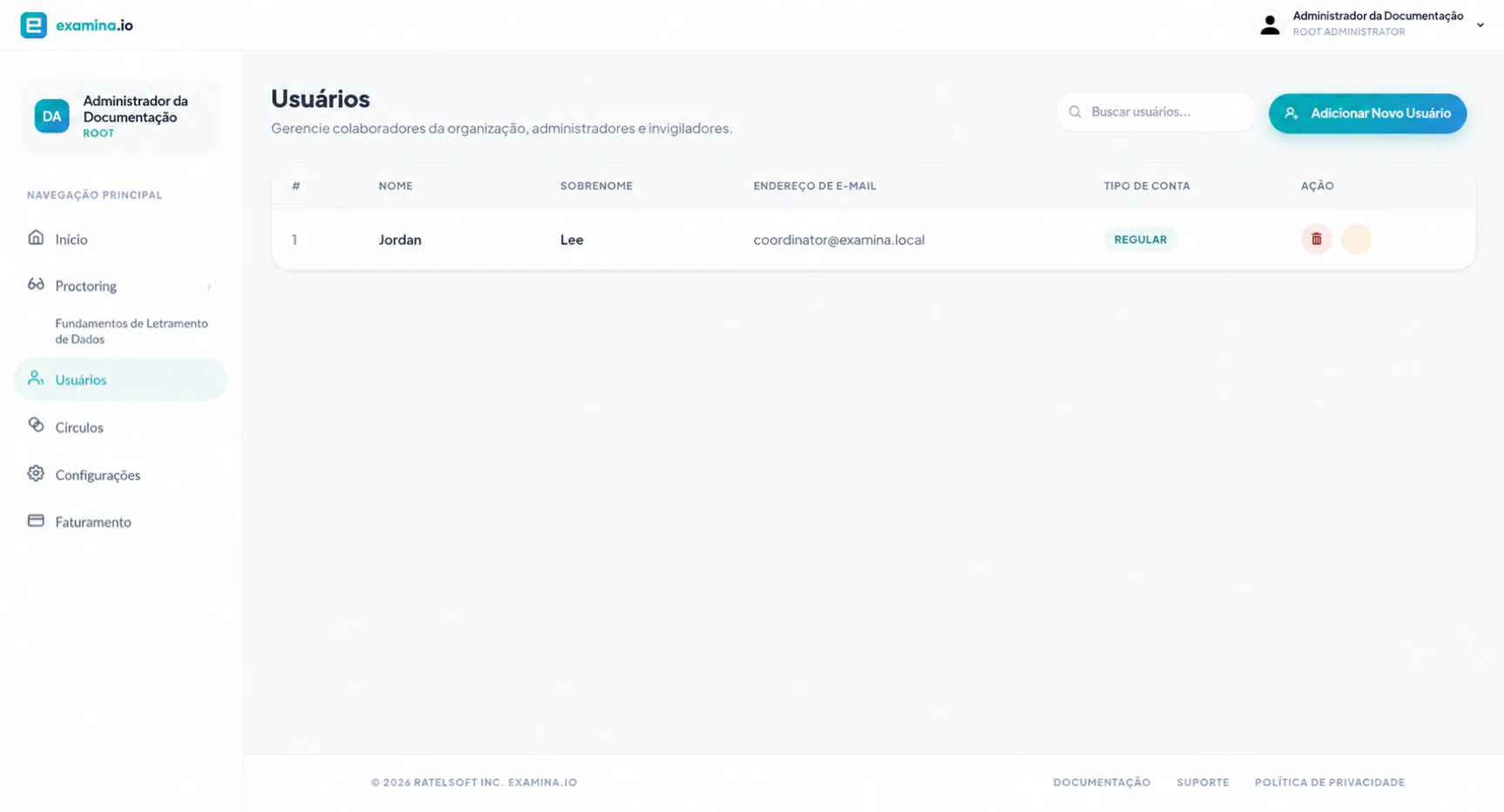1504x812 pixels.
Task: Click the Tipo de Conta column header
Action: pyautogui.click(x=1146, y=186)
